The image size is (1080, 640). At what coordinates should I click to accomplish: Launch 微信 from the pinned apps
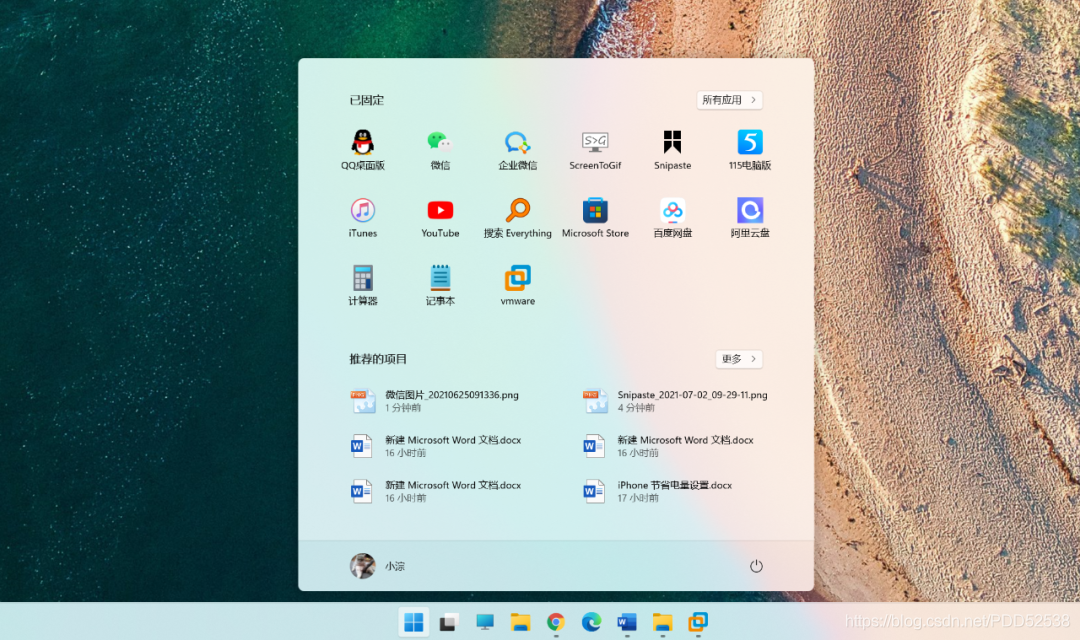coord(440,149)
